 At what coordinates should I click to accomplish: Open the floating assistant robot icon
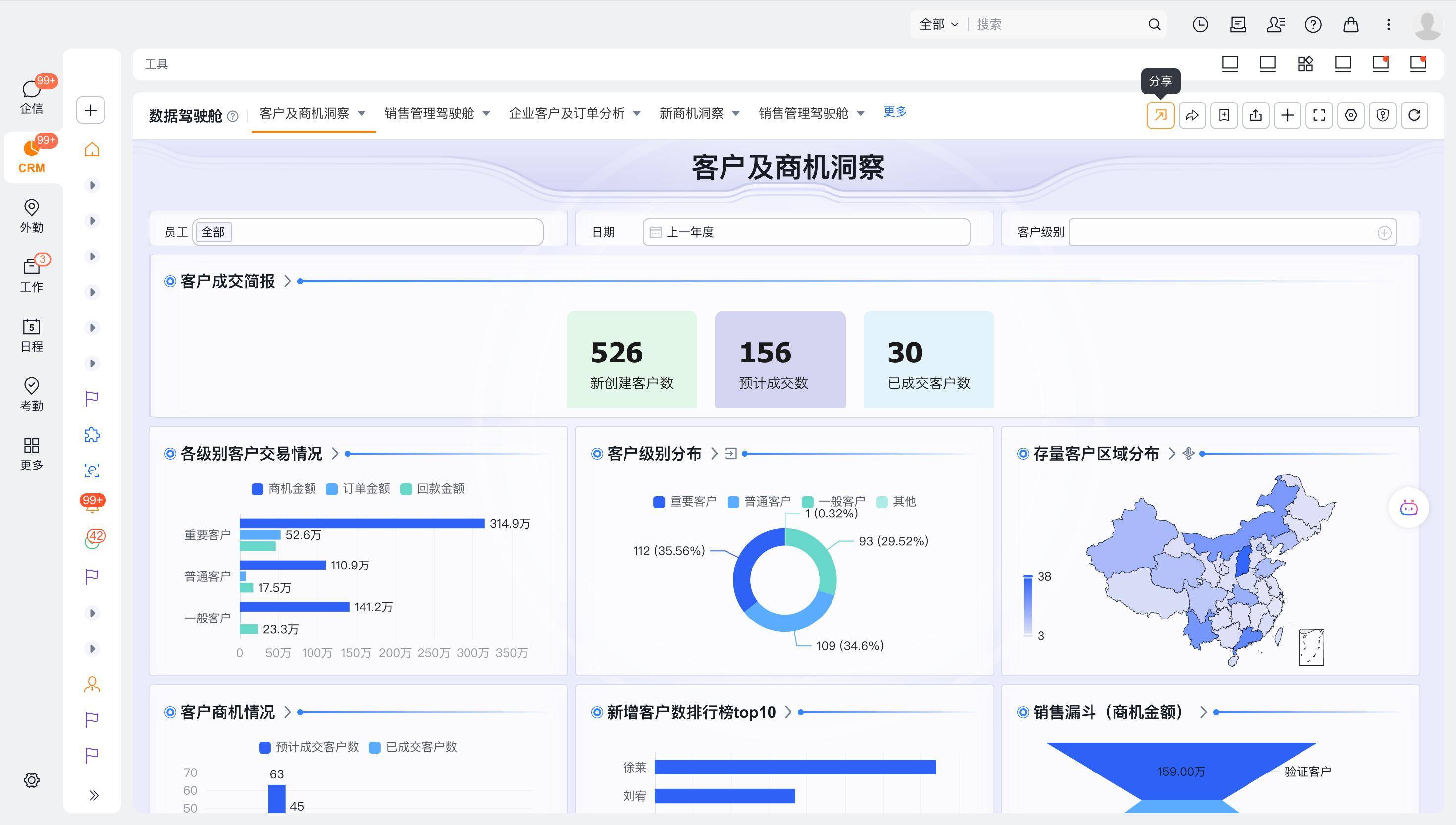tap(1408, 508)
